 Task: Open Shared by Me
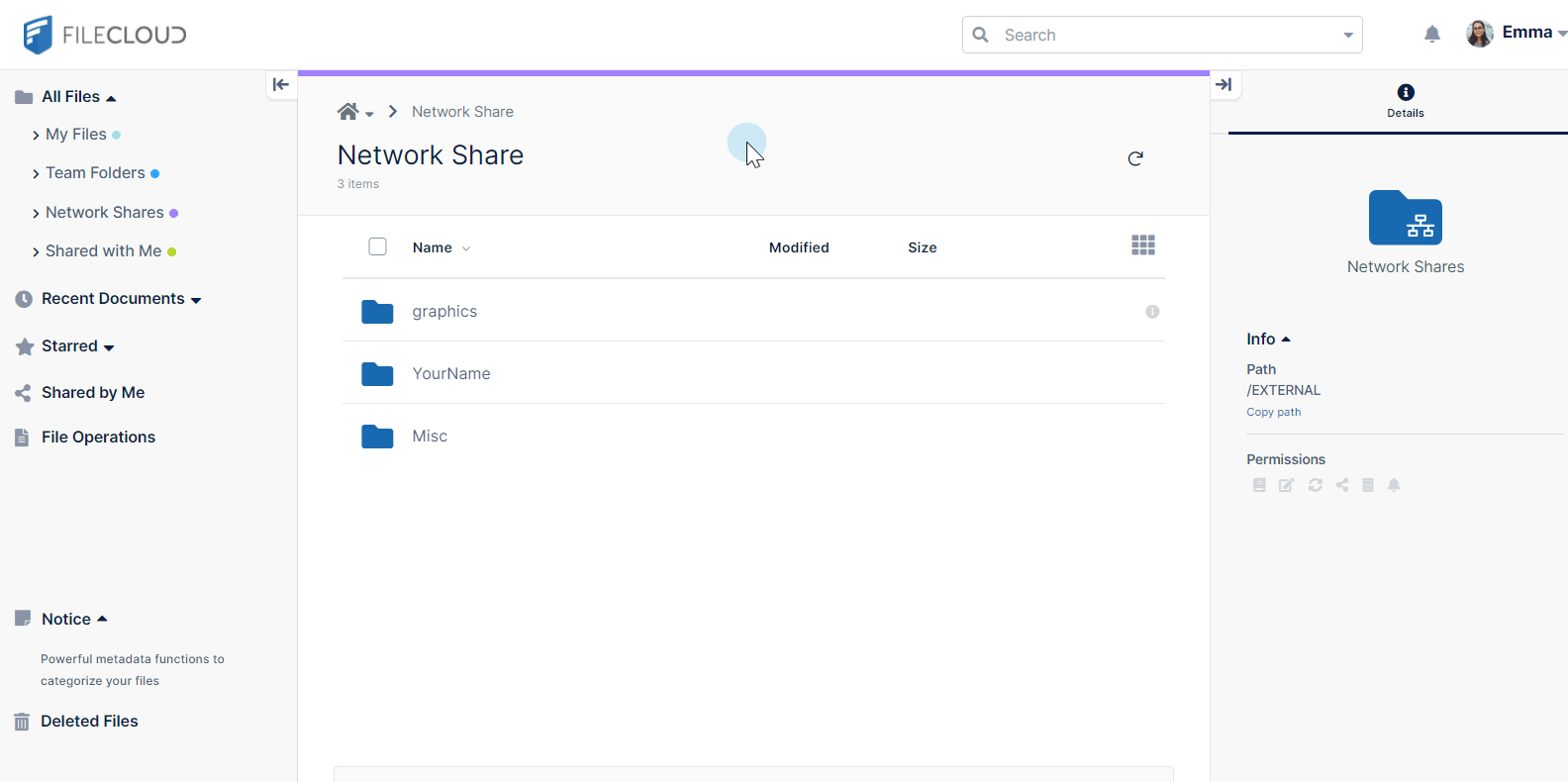[93, 393]
